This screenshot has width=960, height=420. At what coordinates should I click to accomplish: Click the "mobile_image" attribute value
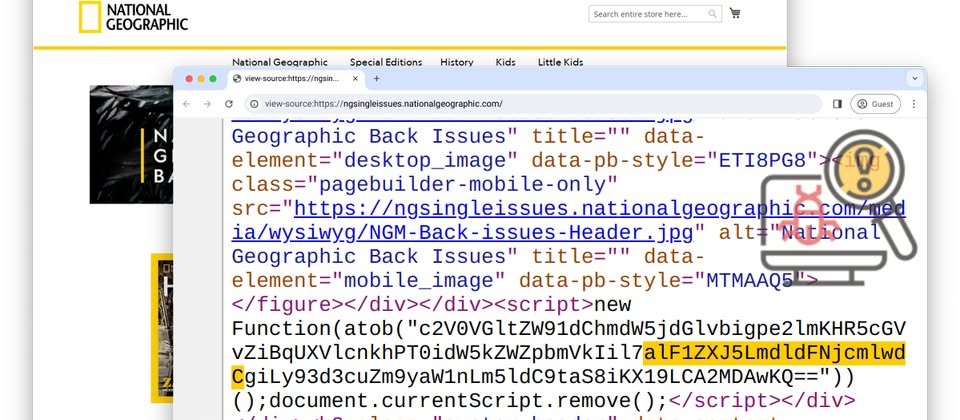[x=419, y=280]
